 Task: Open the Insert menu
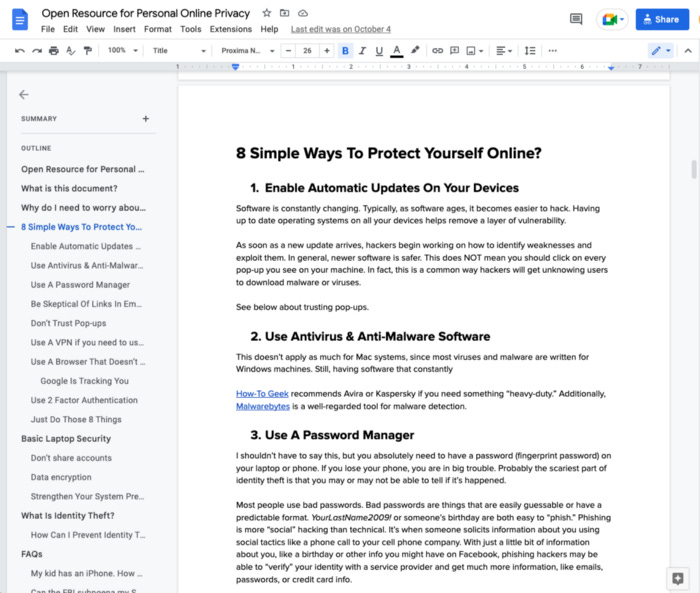(x=124, y=29)
